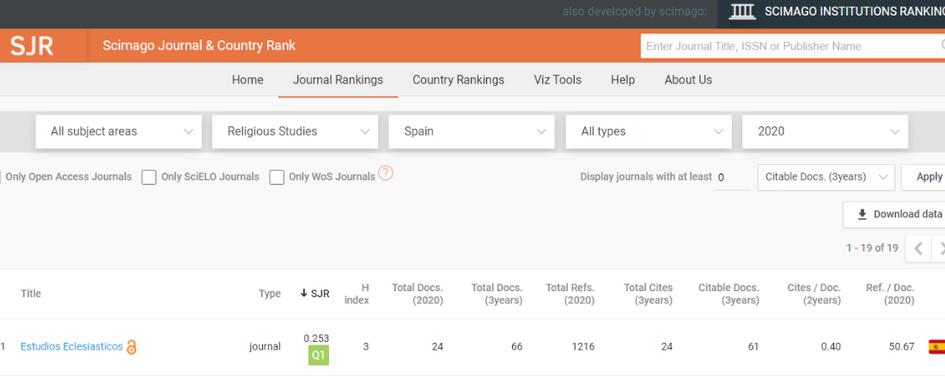The image size is (945, 378).
Task: Click the '1 - 19 of 19' results count
Action: tap(872, 248)
